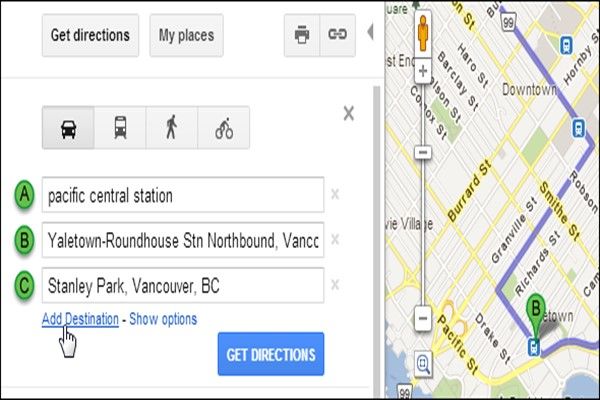Screen dimensions: 600x400
Task: Select driving mode car icon
Action: 68,129
